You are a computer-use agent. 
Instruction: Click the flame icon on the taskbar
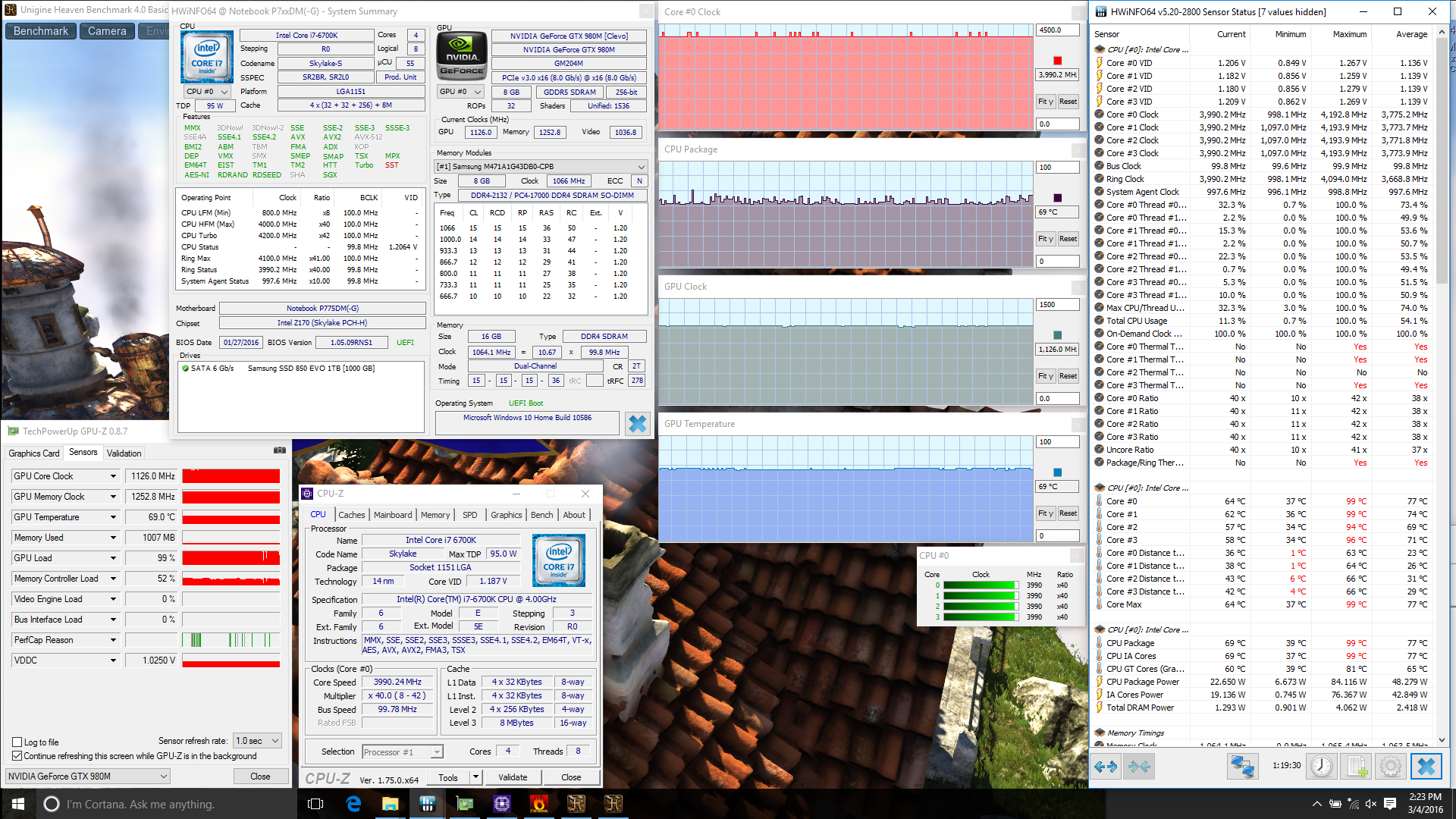(538, 804)
